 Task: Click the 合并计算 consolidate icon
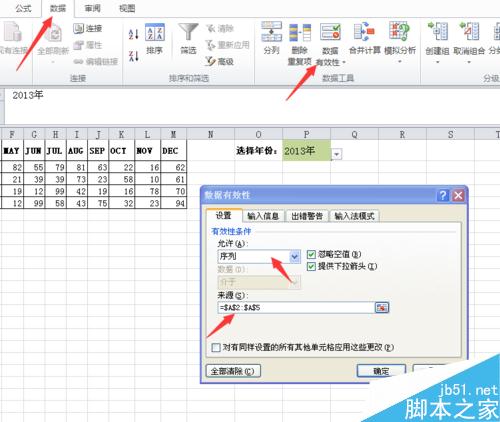(x=364, y=32)
